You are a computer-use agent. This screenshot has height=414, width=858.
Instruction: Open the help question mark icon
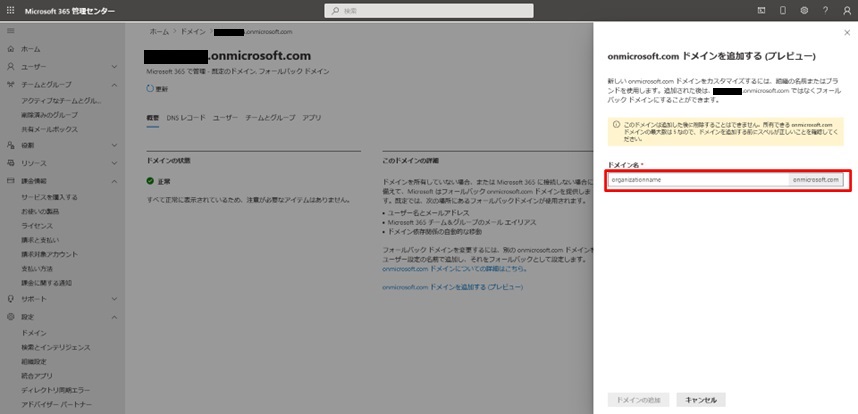tap(825, 10)
